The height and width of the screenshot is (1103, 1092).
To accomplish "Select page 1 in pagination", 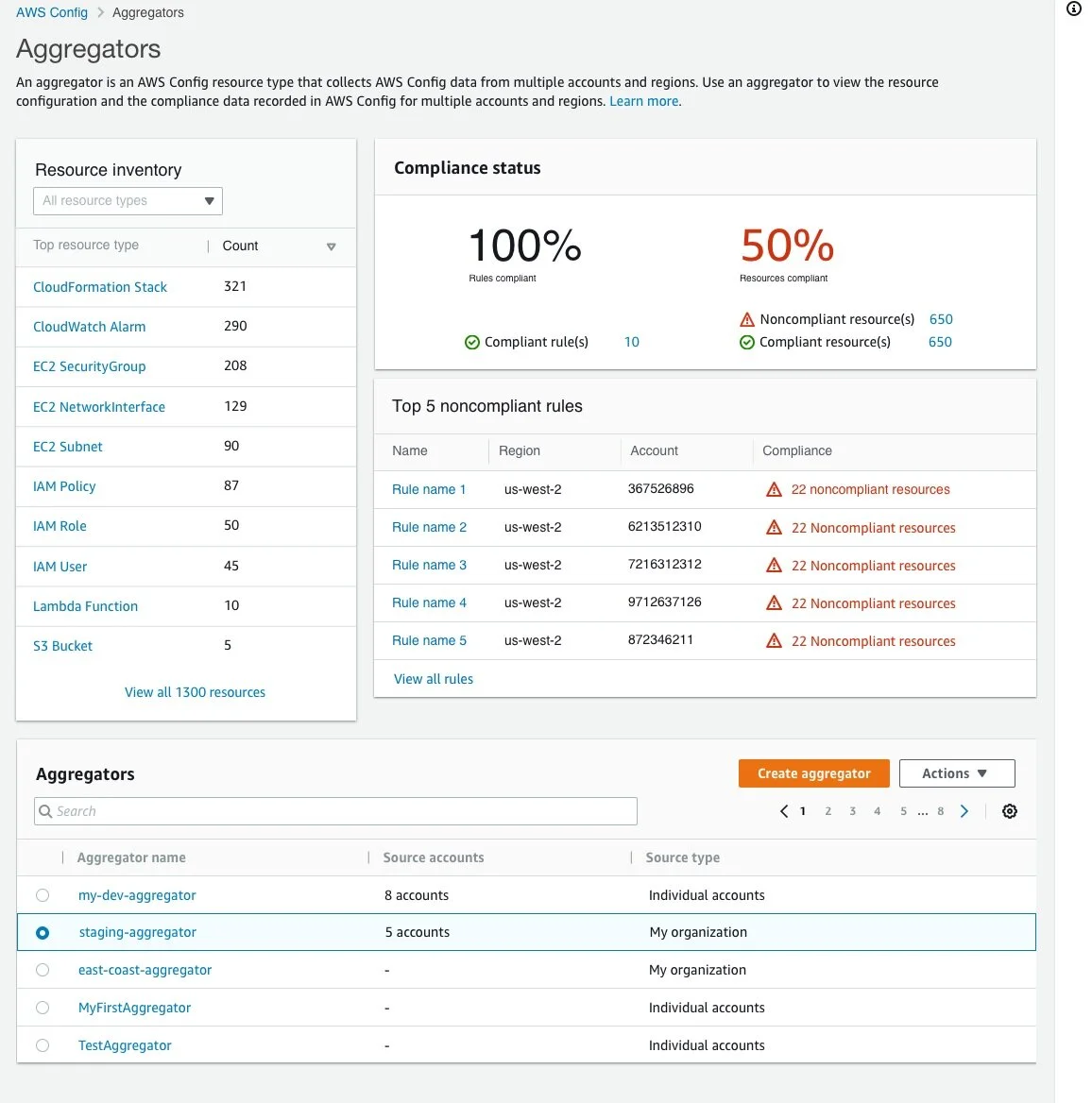I will pos(803,811).
